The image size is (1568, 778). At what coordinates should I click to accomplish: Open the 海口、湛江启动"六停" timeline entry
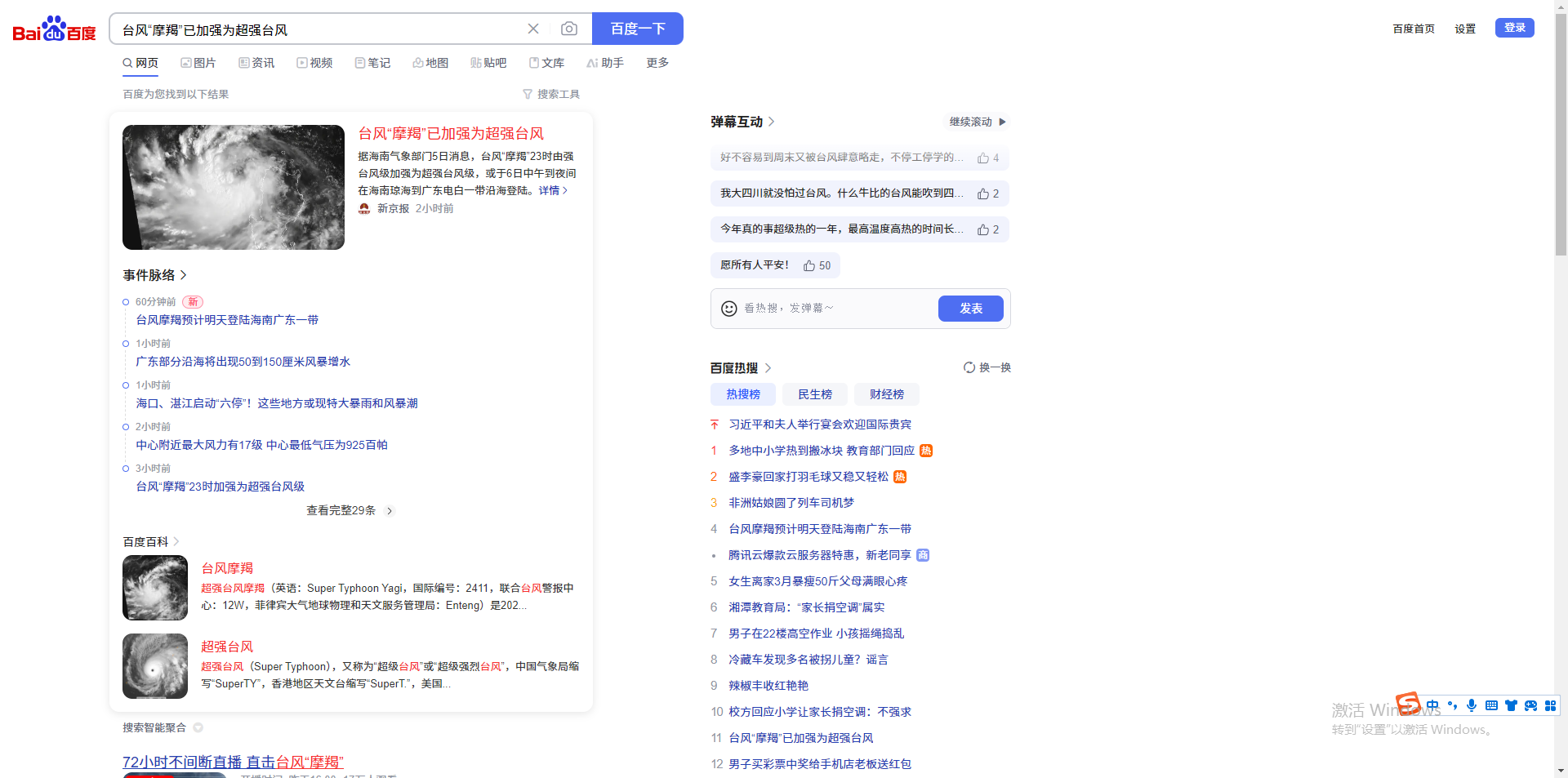click(x=277, y=403)
